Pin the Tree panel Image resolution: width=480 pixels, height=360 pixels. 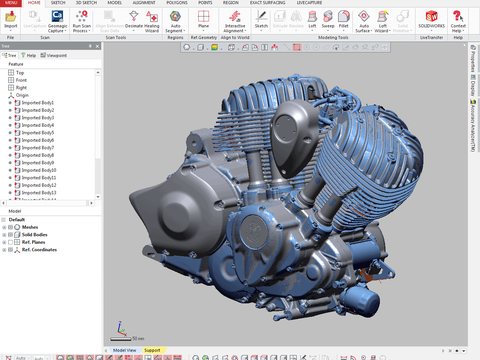90,46
